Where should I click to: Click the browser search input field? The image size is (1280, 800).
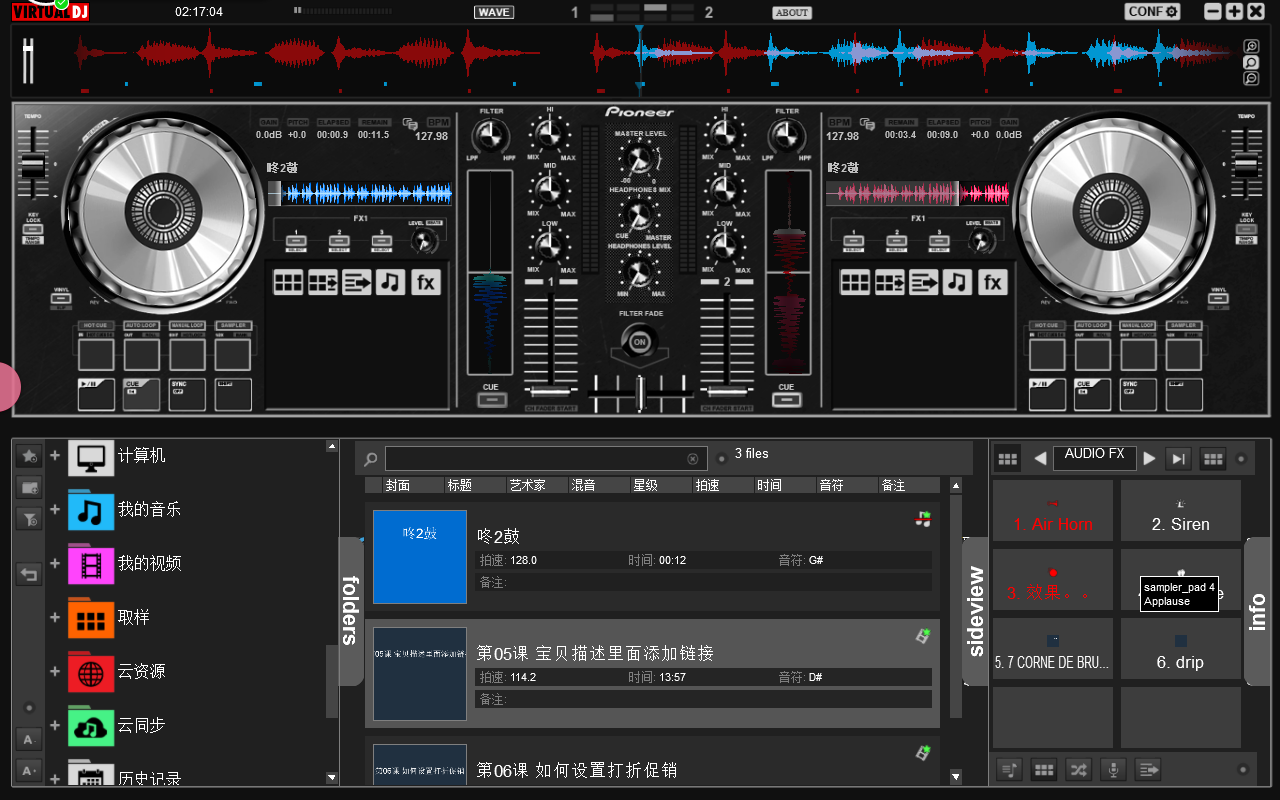click(546, 459)
